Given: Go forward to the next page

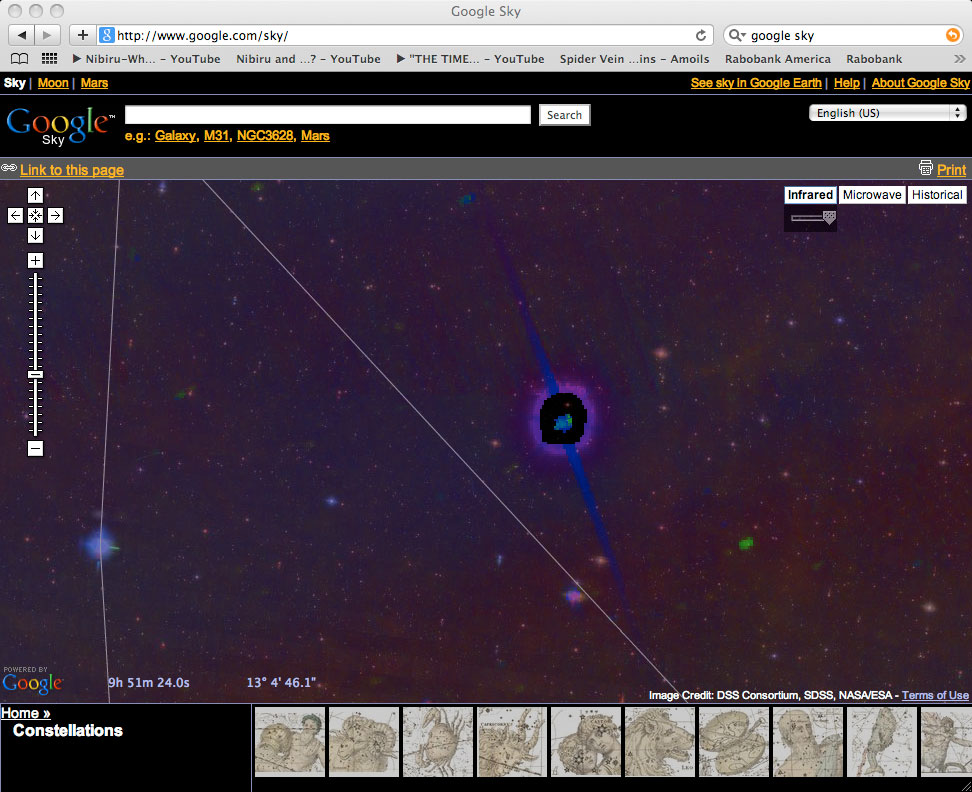Looking at the screenshot, I should 47,35.
